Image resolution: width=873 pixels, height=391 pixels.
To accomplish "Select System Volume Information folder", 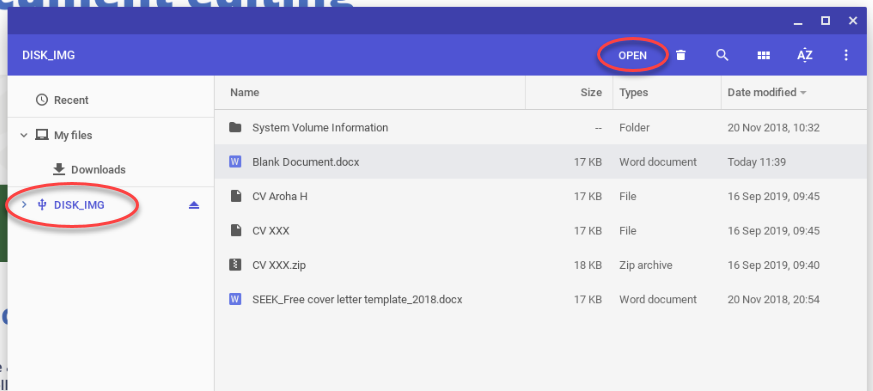I will 540,128.
